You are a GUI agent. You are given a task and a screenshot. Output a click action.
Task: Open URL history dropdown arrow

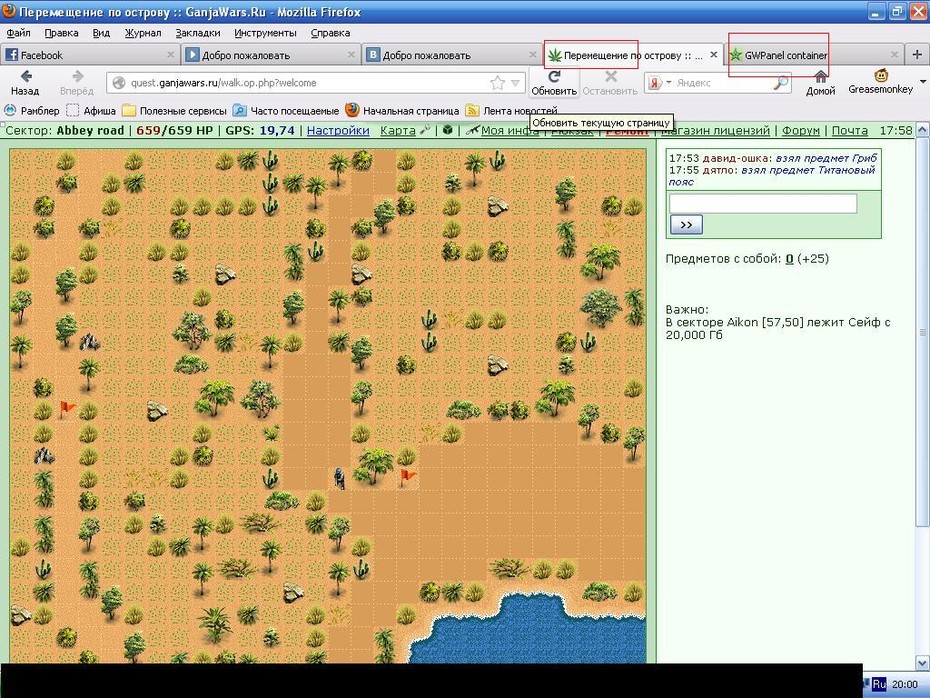515,83
